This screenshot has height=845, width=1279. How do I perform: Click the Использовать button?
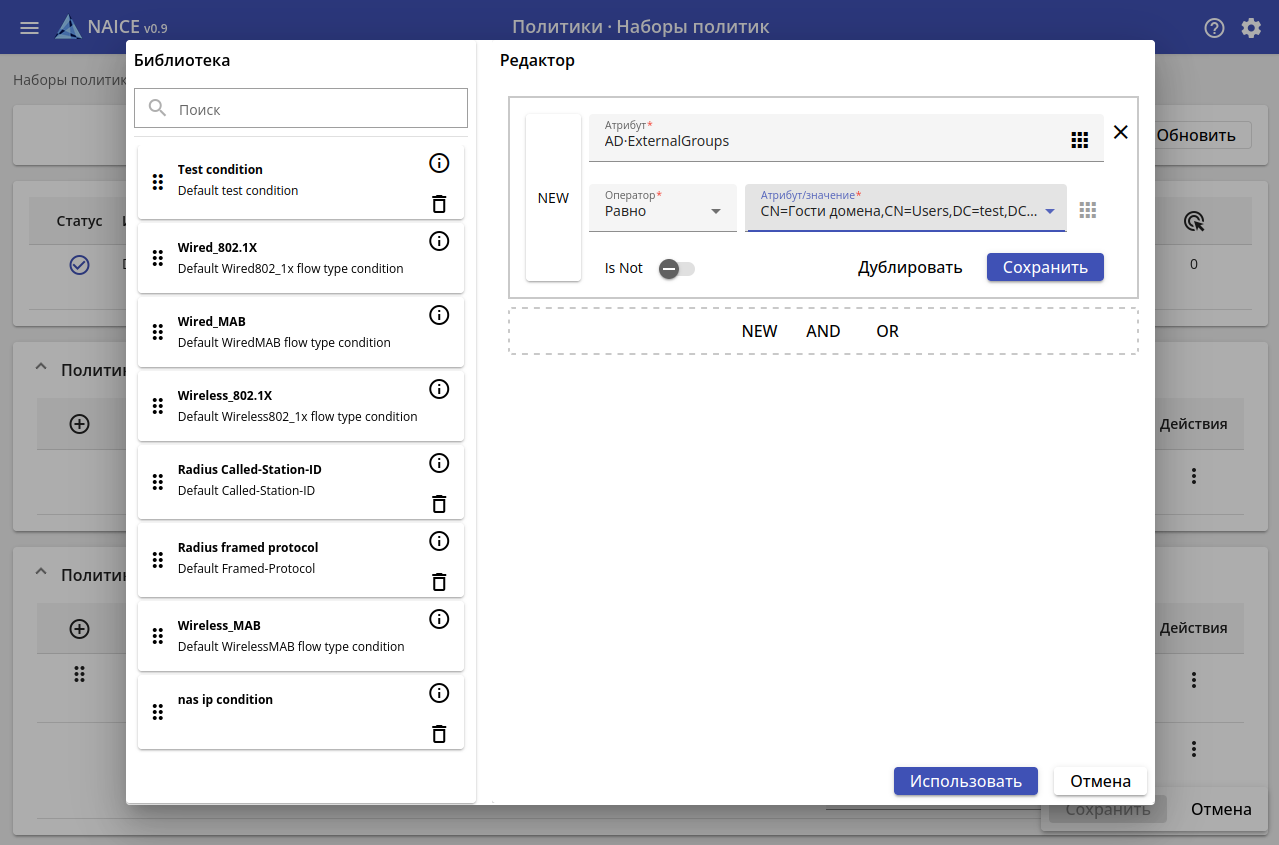pos(965,781)
